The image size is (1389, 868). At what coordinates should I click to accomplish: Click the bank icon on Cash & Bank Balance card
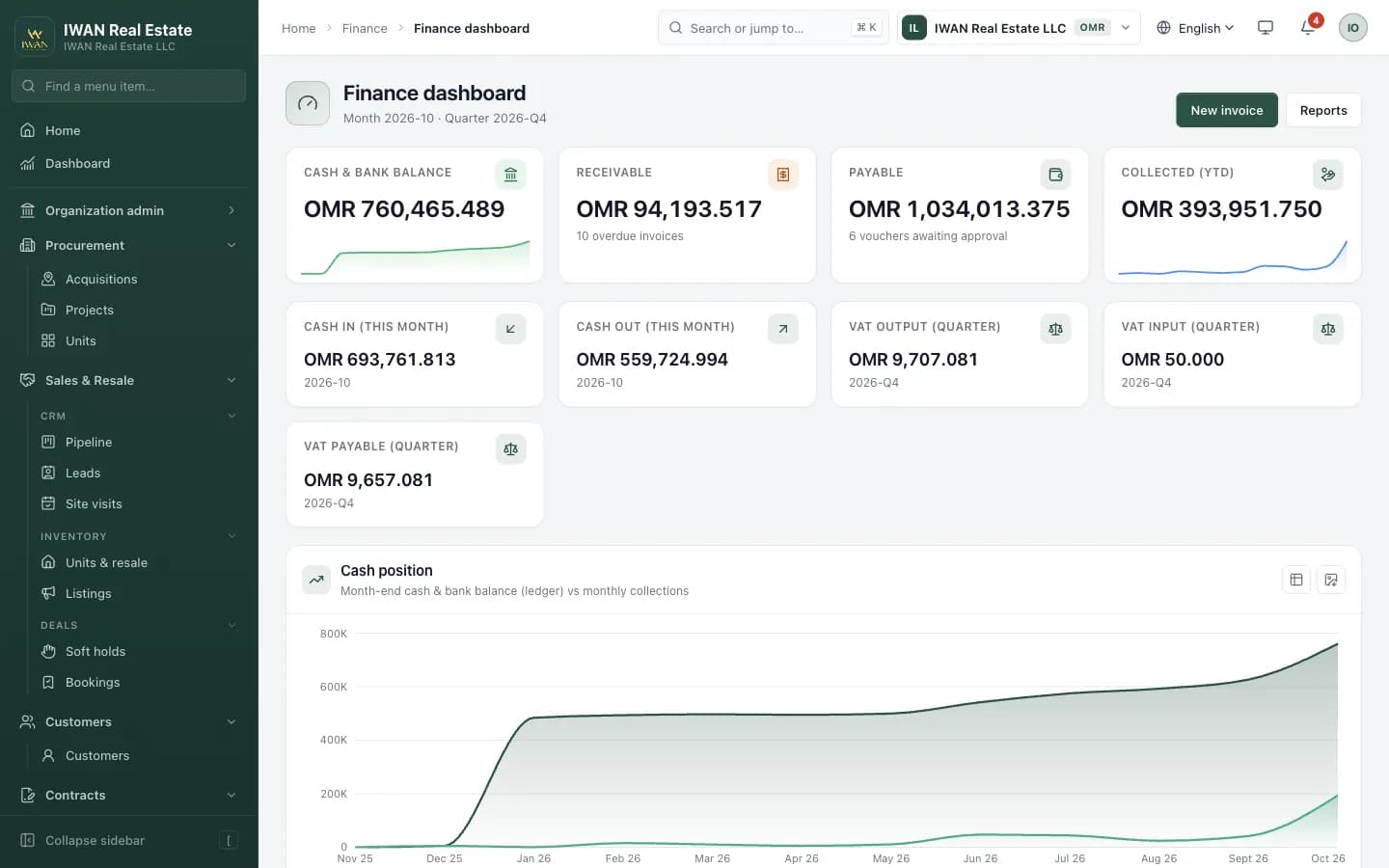coord(510,175)
